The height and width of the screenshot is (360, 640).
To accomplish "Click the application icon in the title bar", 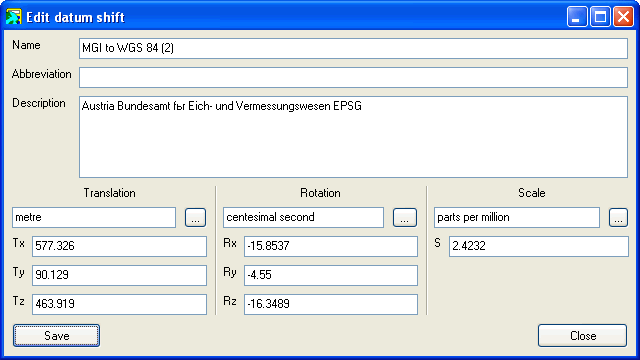I will [x=13, y=17].
